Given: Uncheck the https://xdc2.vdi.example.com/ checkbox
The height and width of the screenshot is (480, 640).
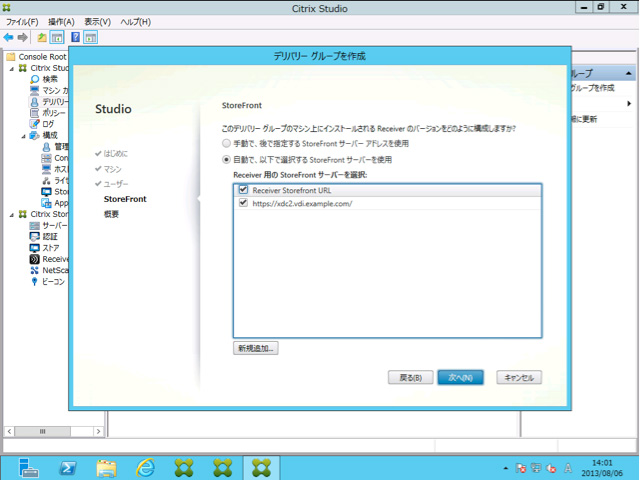Looking at the screenshot, I should pos(243,202).
